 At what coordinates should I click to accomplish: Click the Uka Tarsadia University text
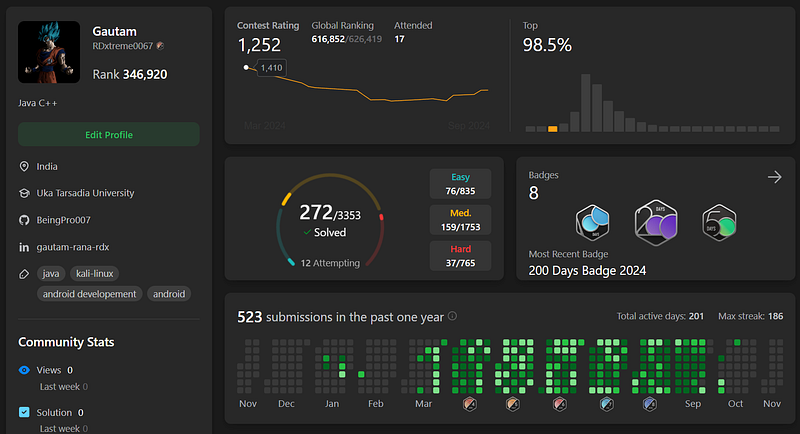(85, 193)
